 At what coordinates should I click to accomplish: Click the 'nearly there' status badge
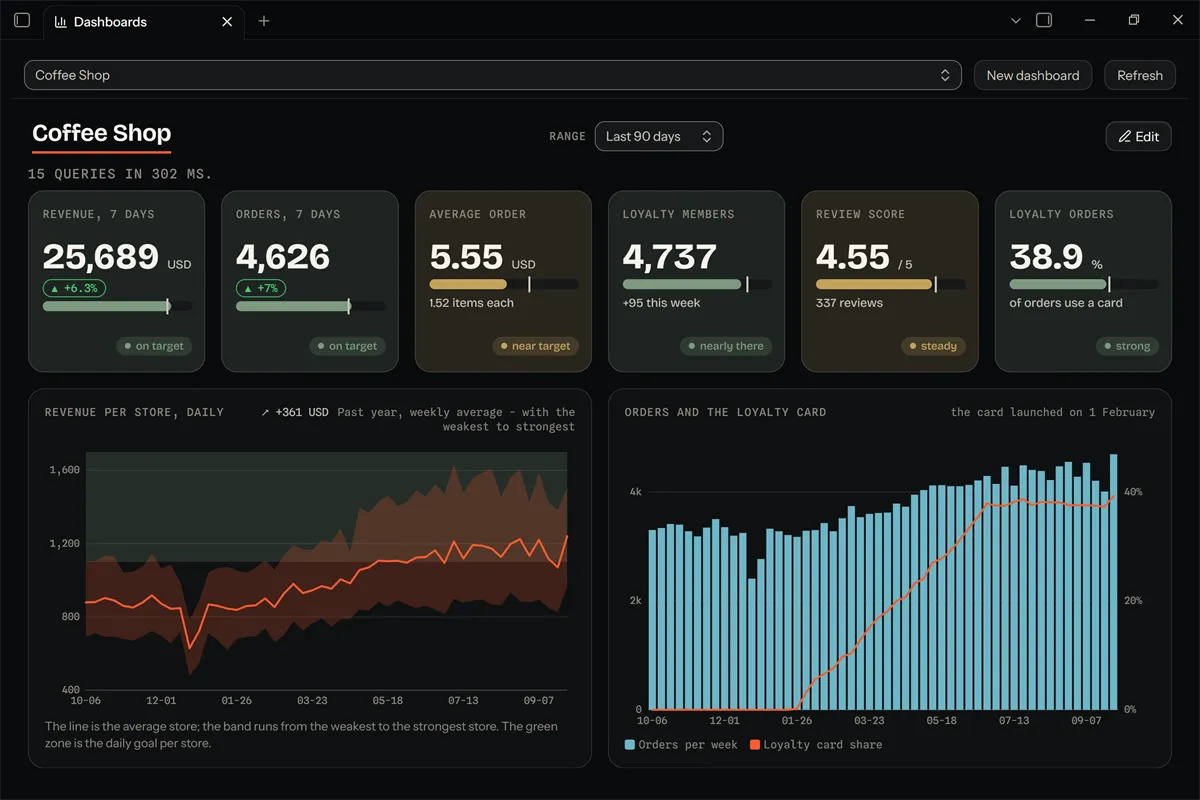[x=726, y=346]
